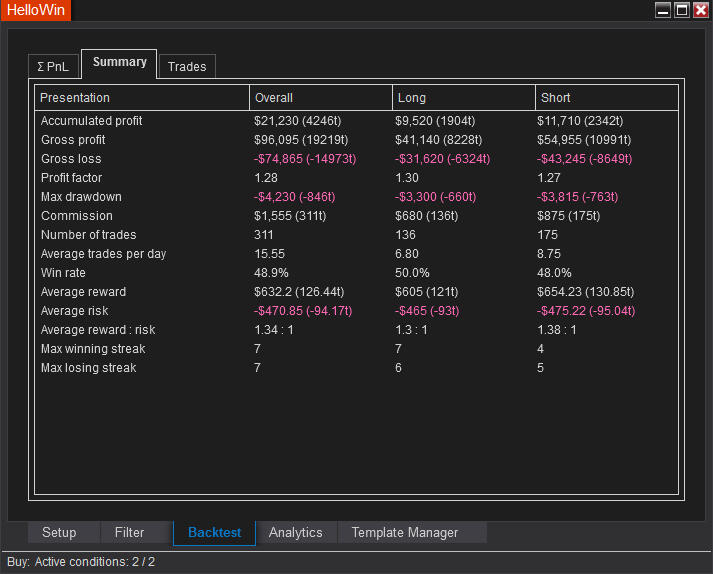The height and width of the screenshot is (574, 713).
Task: Open the Template Manager tab
Action: pyautogui.click(x=404, y=533)
